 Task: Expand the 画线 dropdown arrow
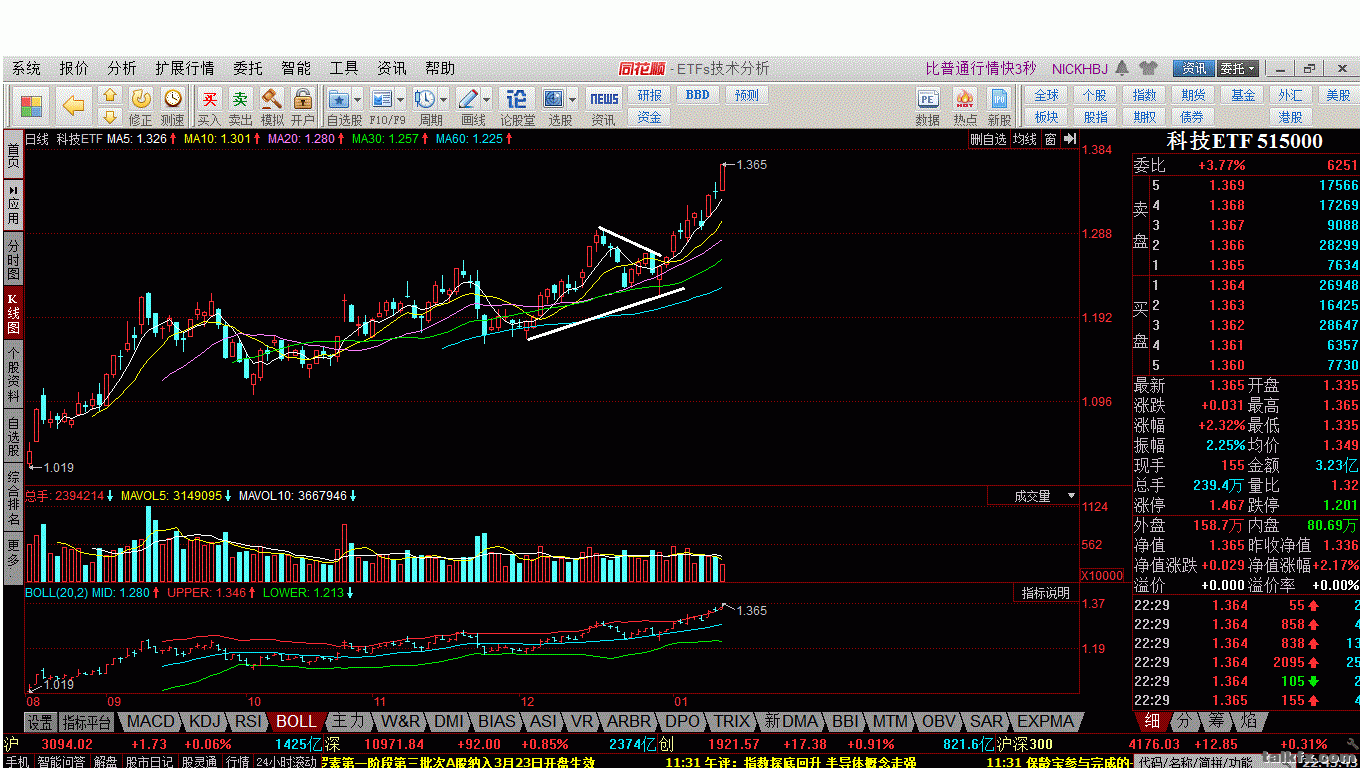(x=487, y=99)
